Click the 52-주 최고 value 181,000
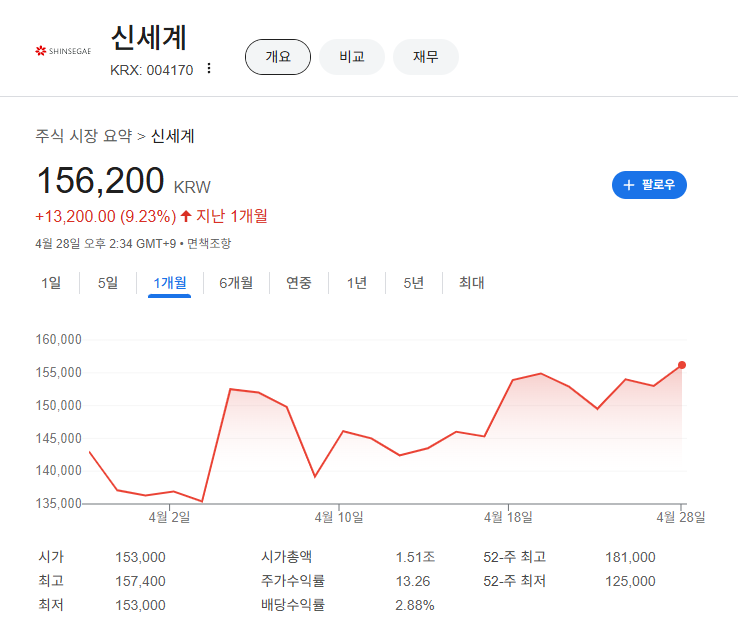 (630, 557)
